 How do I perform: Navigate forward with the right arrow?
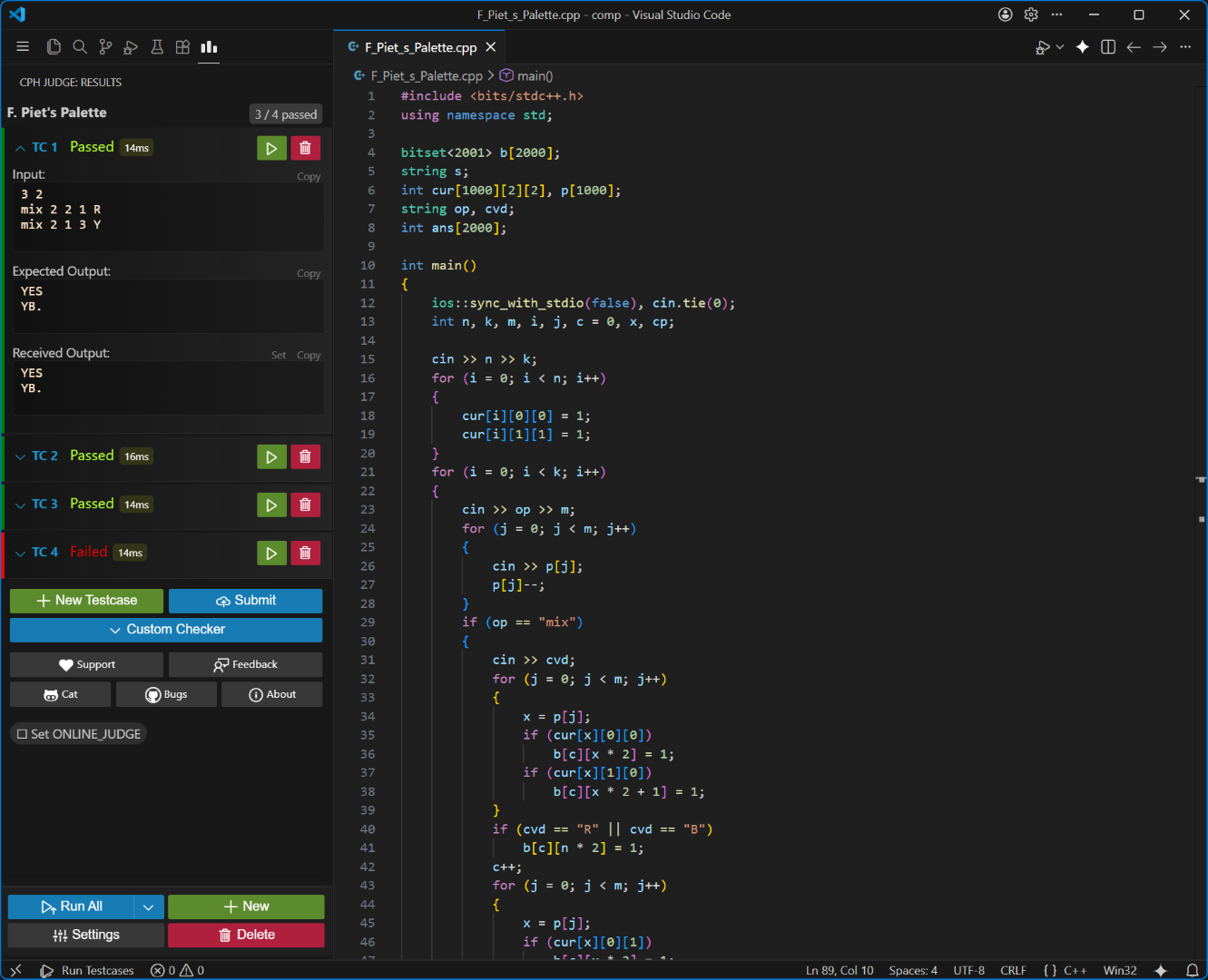coord(1160,47)
